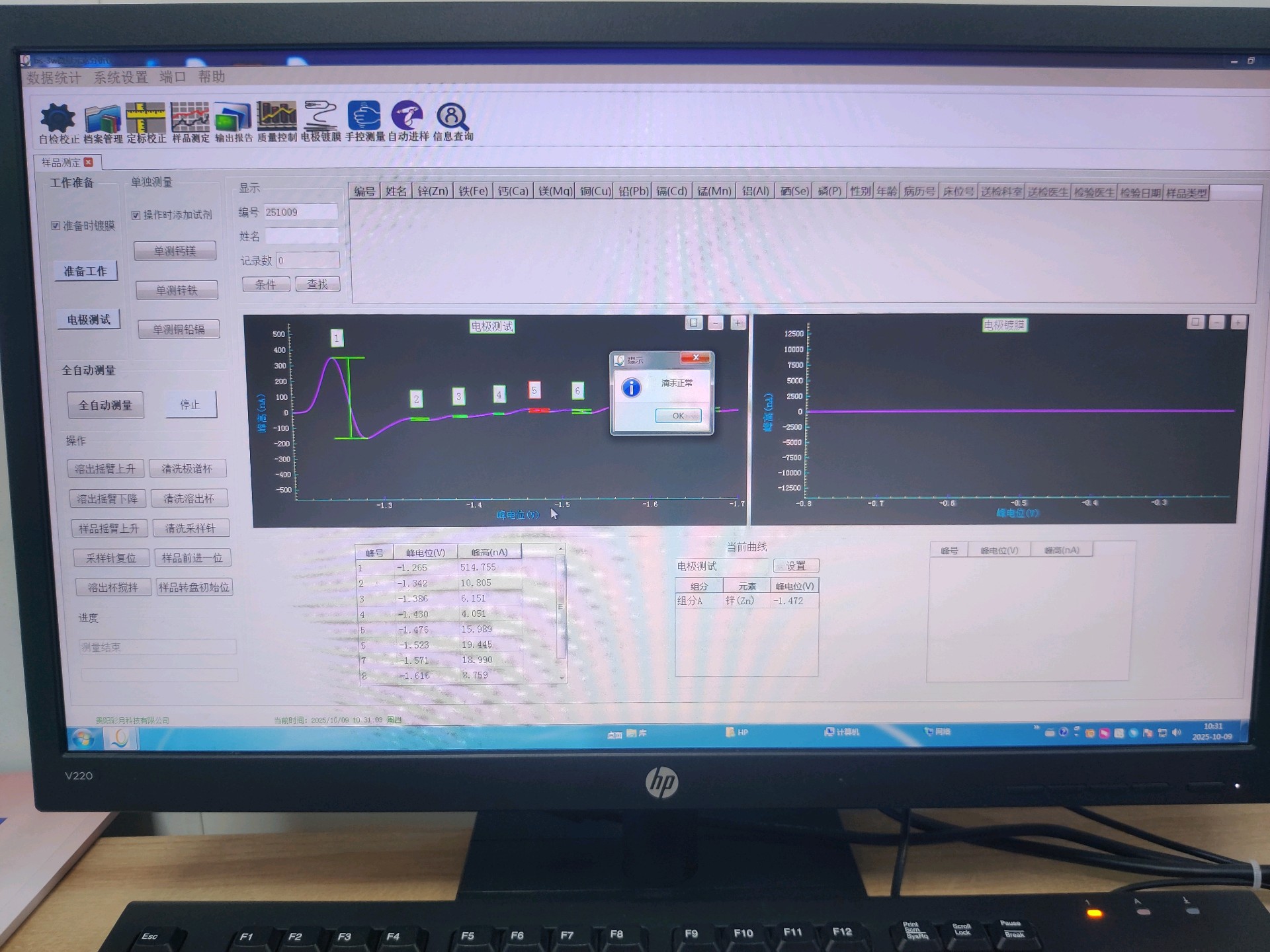The height and width of the screenshot is (952, 1270).
Task: Toggle the 准备时镀膜 checkbox
Action: coord(56,225)
